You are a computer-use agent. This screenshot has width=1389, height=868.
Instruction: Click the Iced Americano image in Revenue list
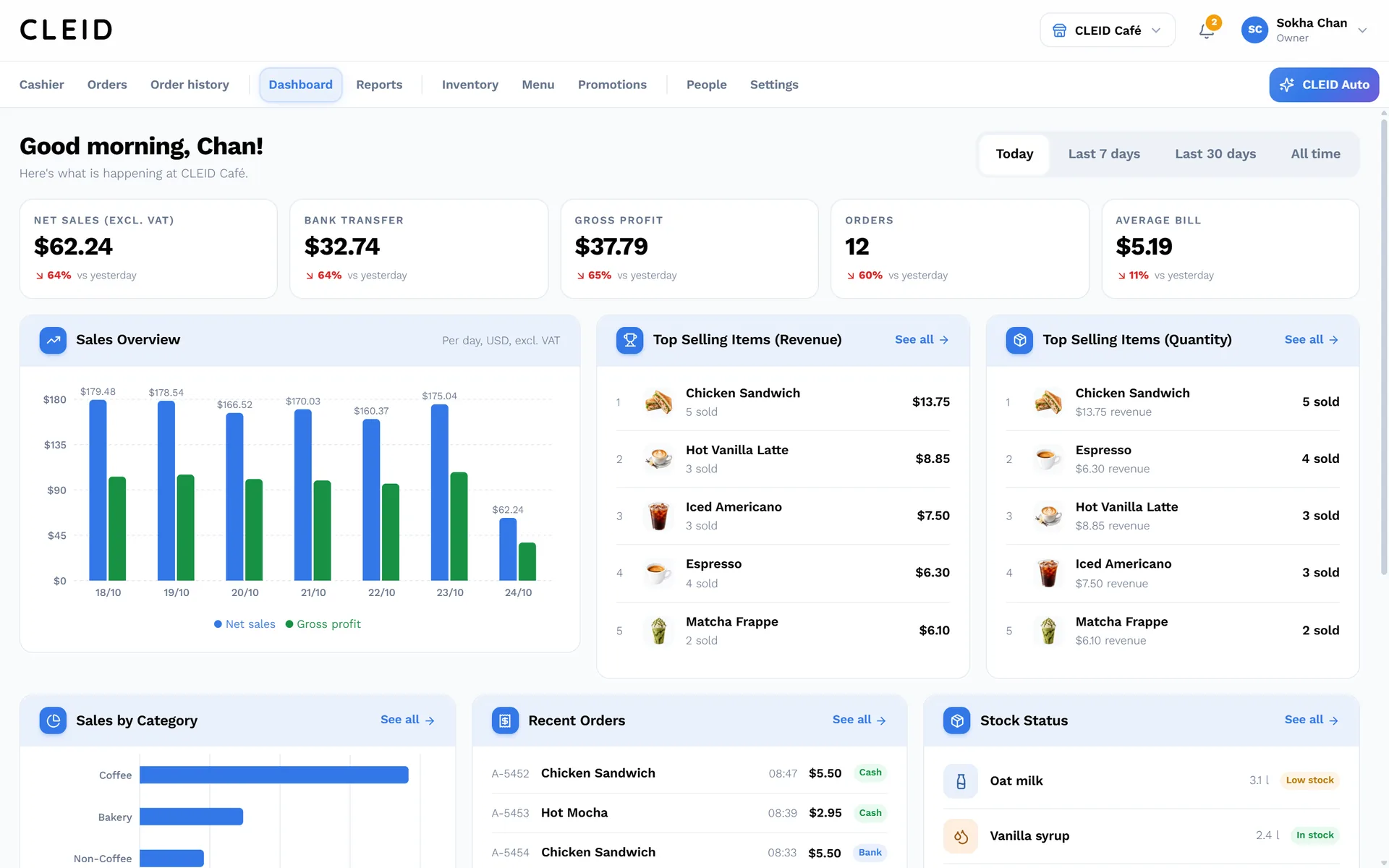point(658,516)
